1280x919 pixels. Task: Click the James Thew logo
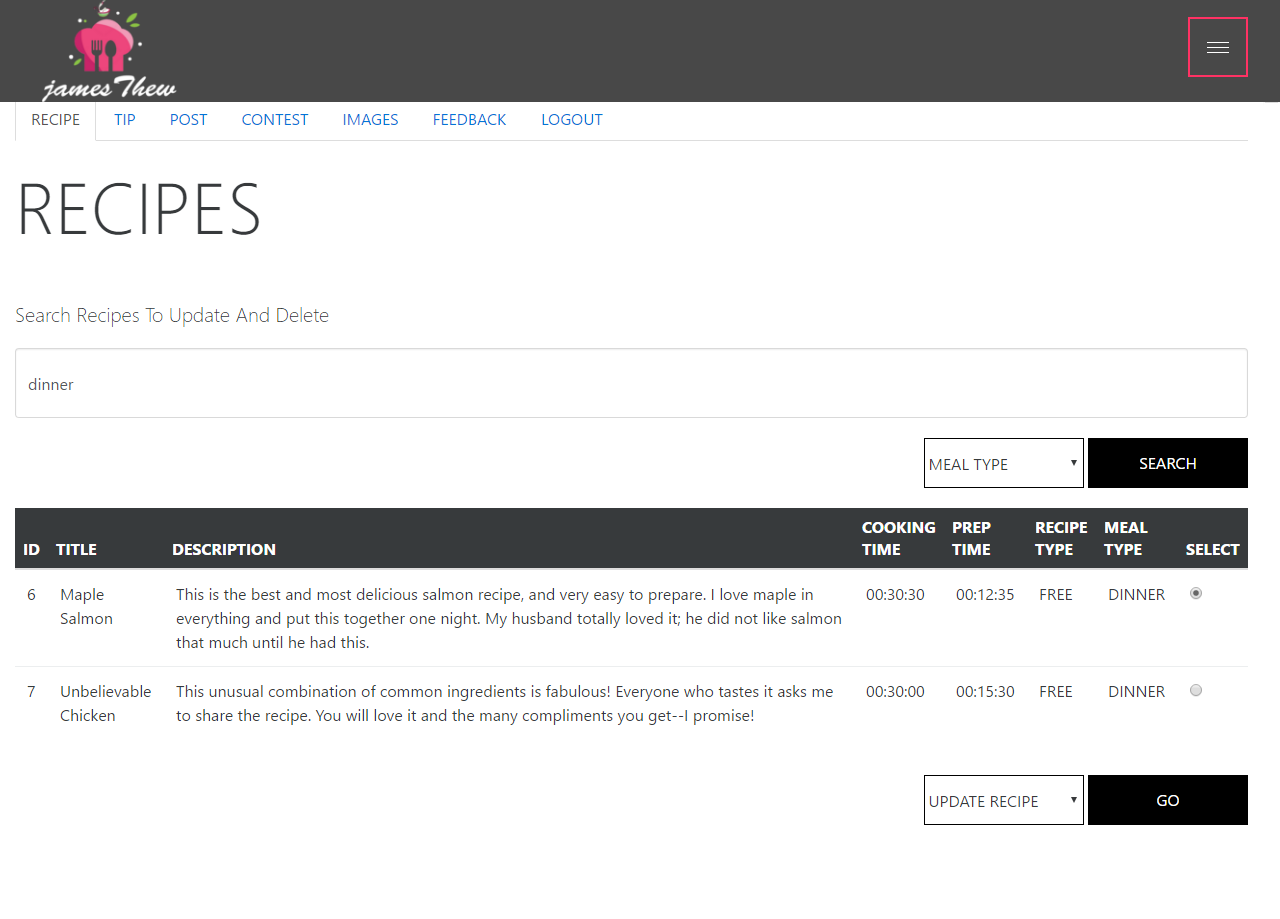[108, 52]
